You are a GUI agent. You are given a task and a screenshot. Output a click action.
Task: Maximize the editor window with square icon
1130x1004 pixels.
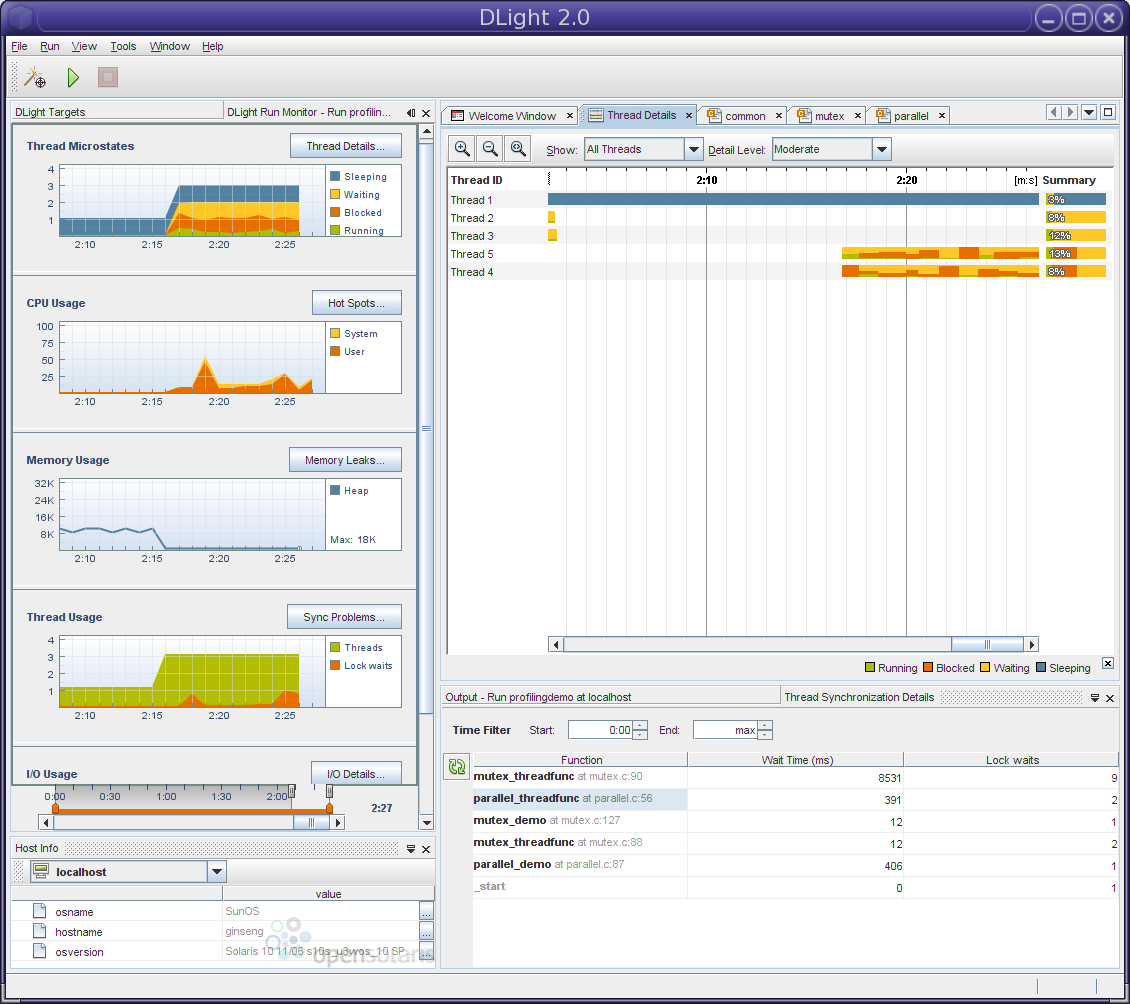point(1108,112)
